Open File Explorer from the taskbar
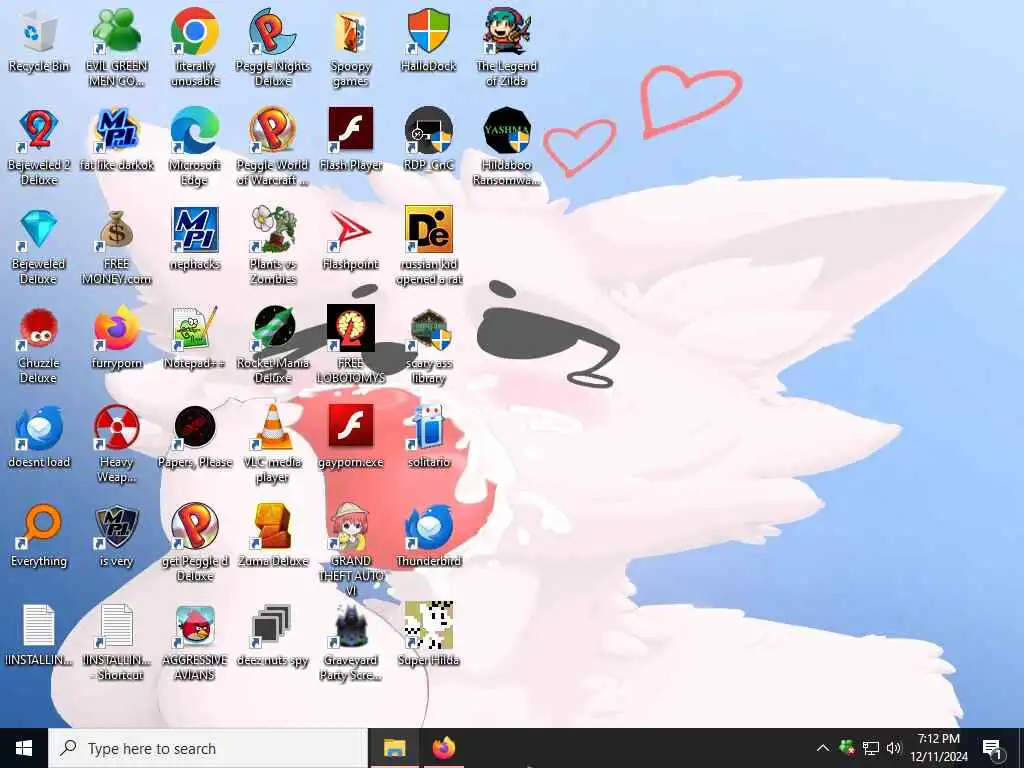The image size is (1024, 768). click(394, 748)
